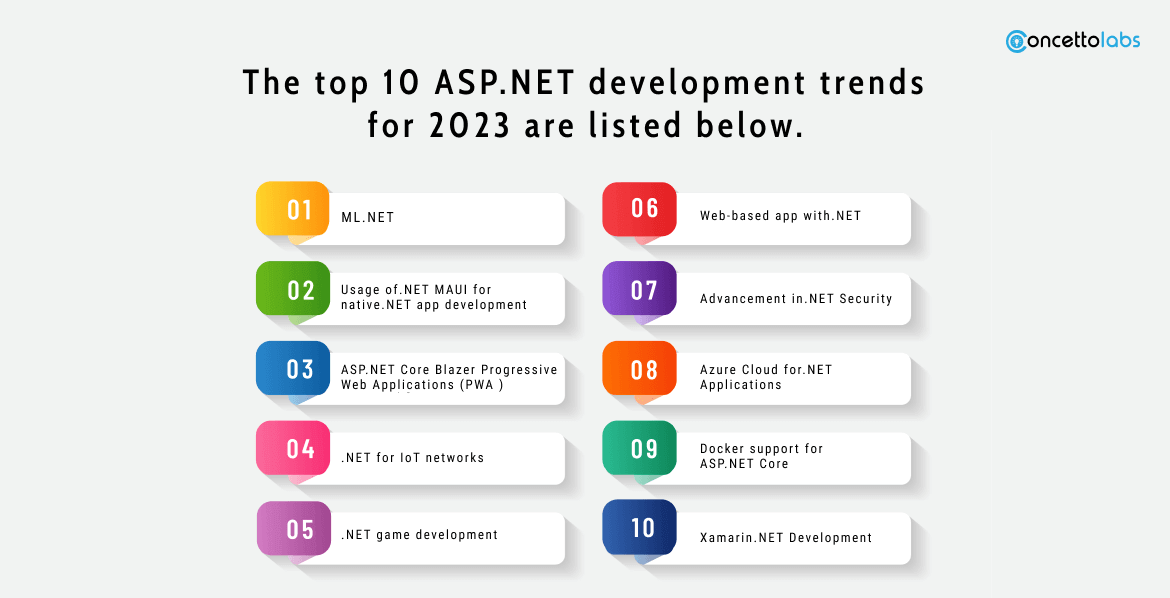Select Xamarin.NET Development entry

785,538
